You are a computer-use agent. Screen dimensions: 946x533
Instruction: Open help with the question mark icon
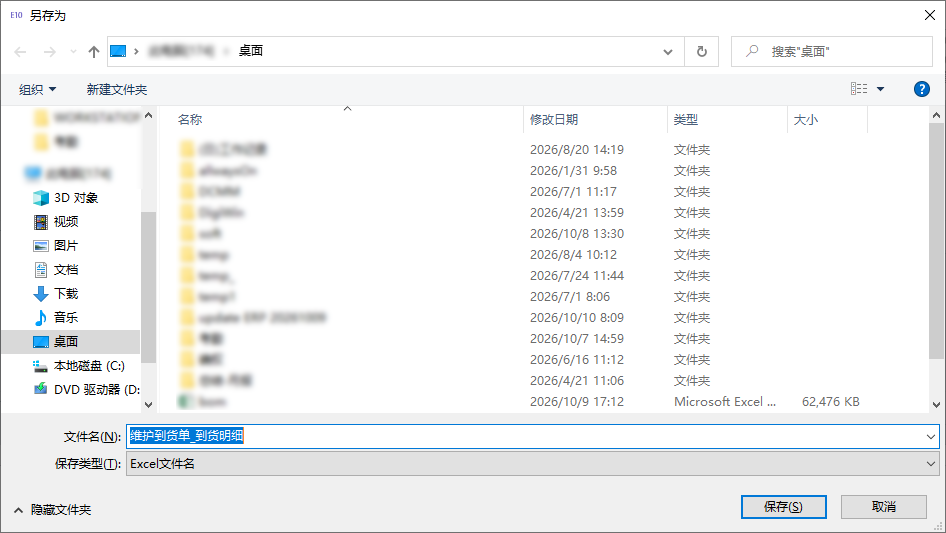[x=921, y=89]
